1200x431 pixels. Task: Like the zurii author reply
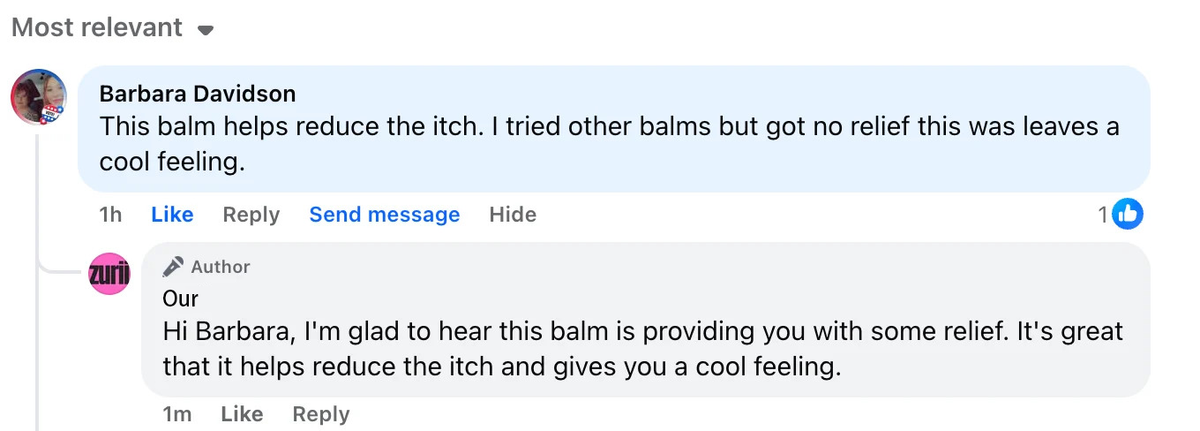(x=242, y=414)
